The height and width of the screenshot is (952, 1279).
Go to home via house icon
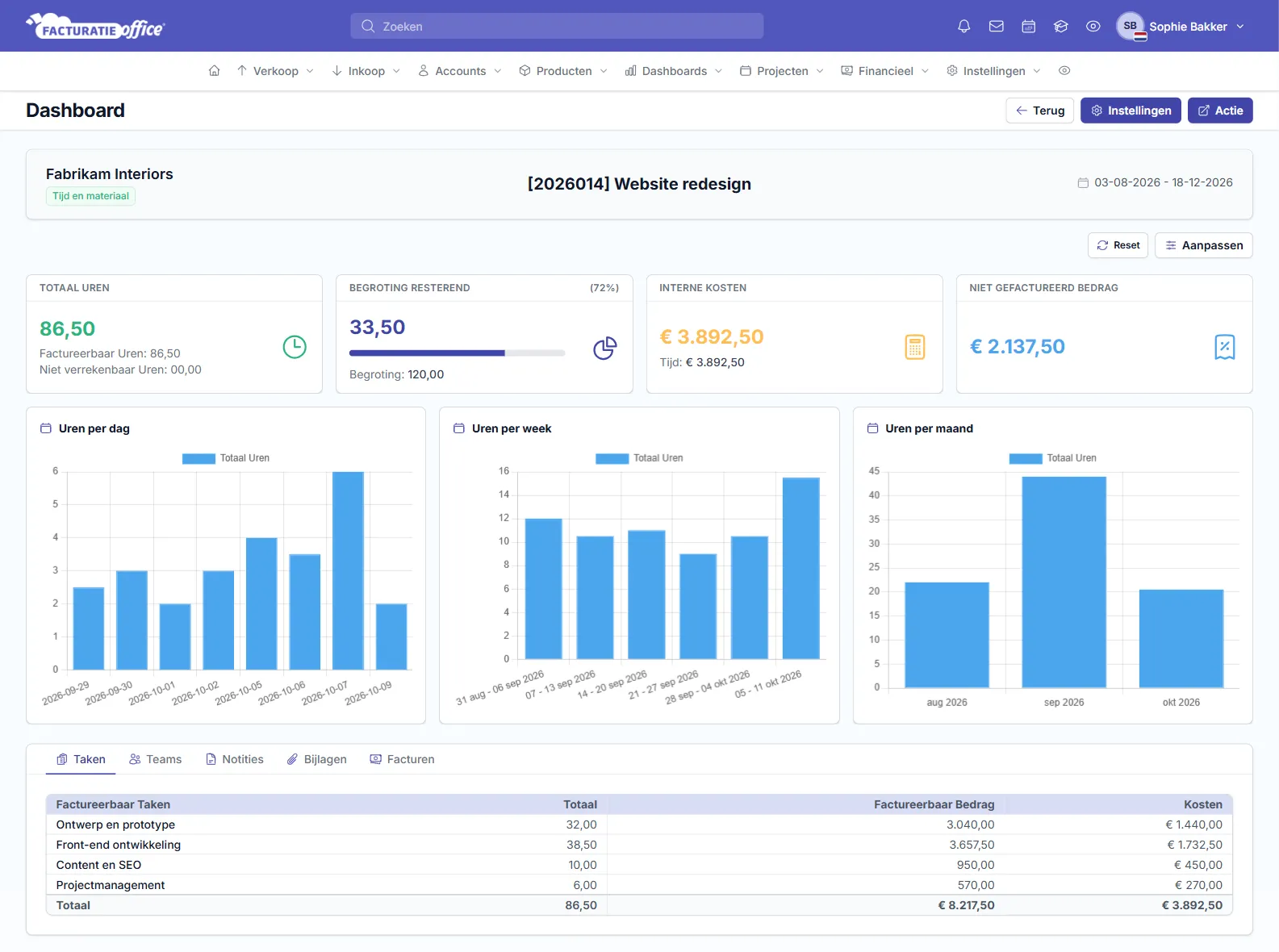tap(214, 71)
